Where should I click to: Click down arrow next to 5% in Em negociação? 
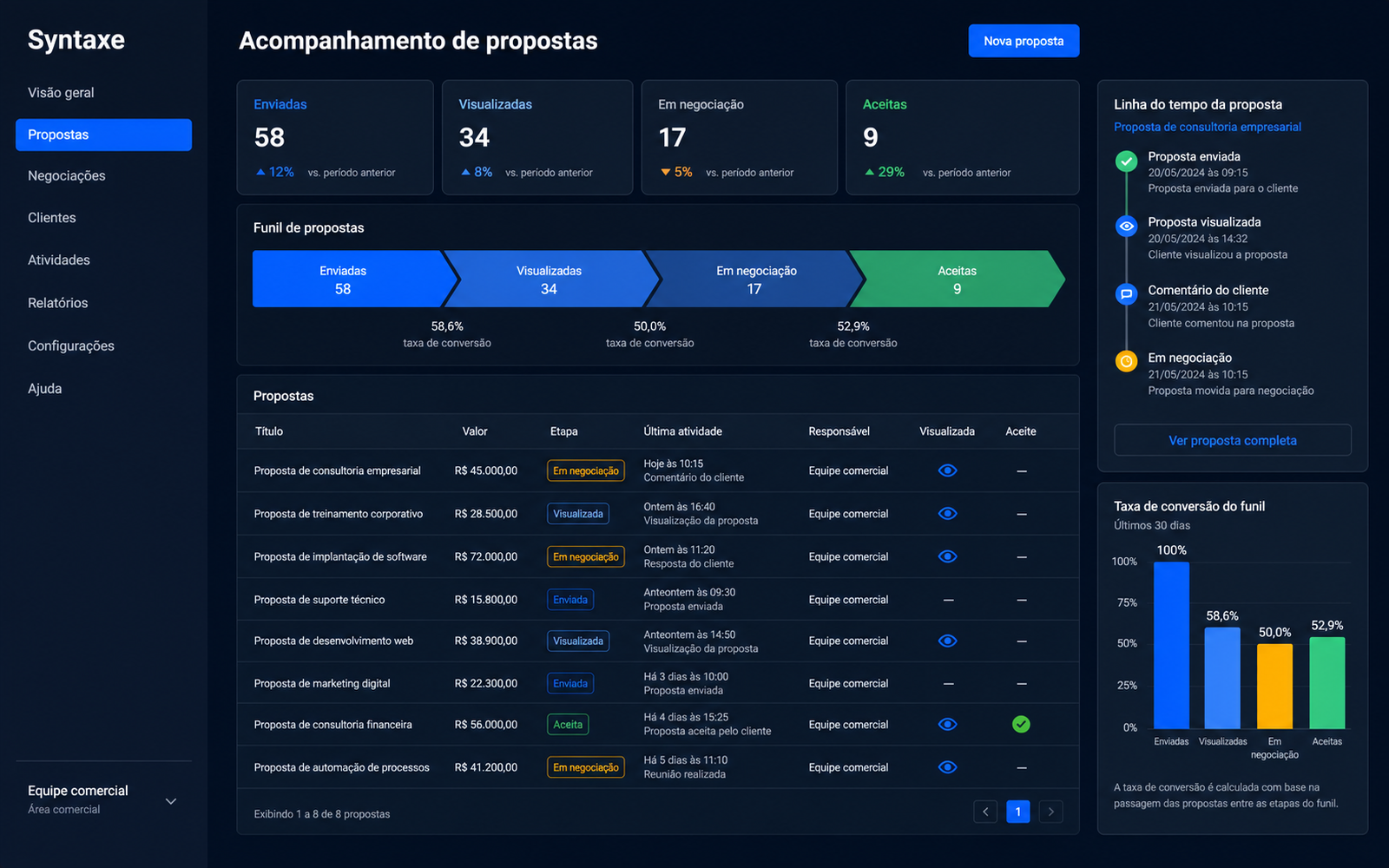(666, 172)
